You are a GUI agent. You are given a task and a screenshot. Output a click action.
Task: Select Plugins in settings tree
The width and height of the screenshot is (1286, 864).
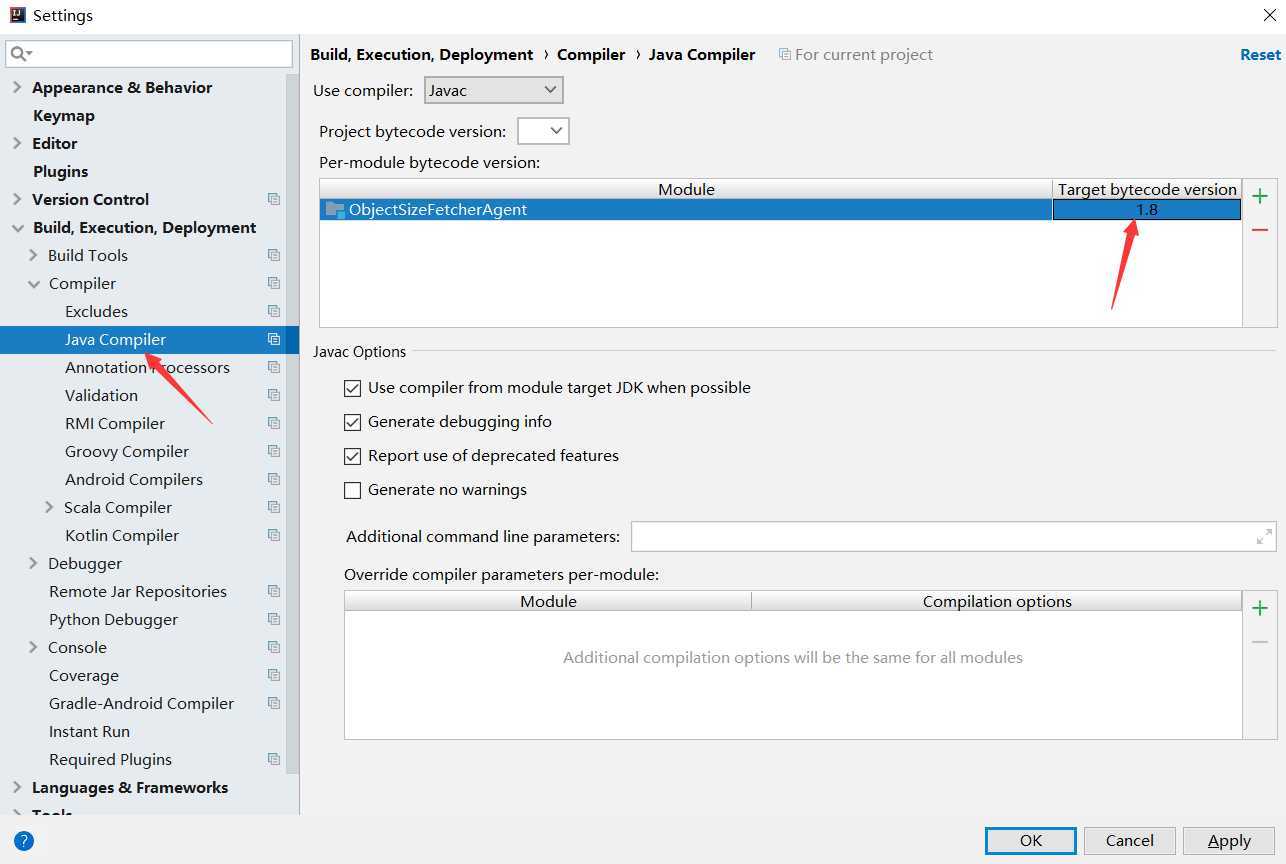coord(60,171)
